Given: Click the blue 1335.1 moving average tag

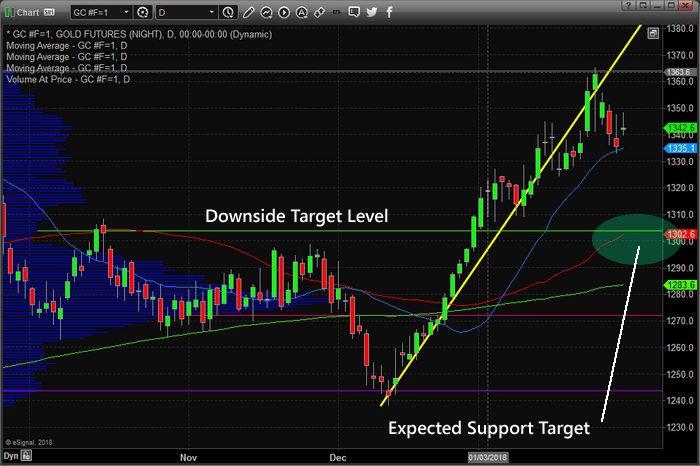Looking at the screenshot, I should (680, 148).
